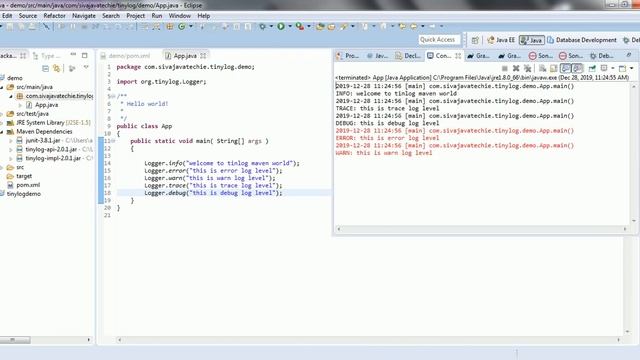Remove all terminated launches in Console
Viewport: 640px width, 360px height.
pos(528,68)
